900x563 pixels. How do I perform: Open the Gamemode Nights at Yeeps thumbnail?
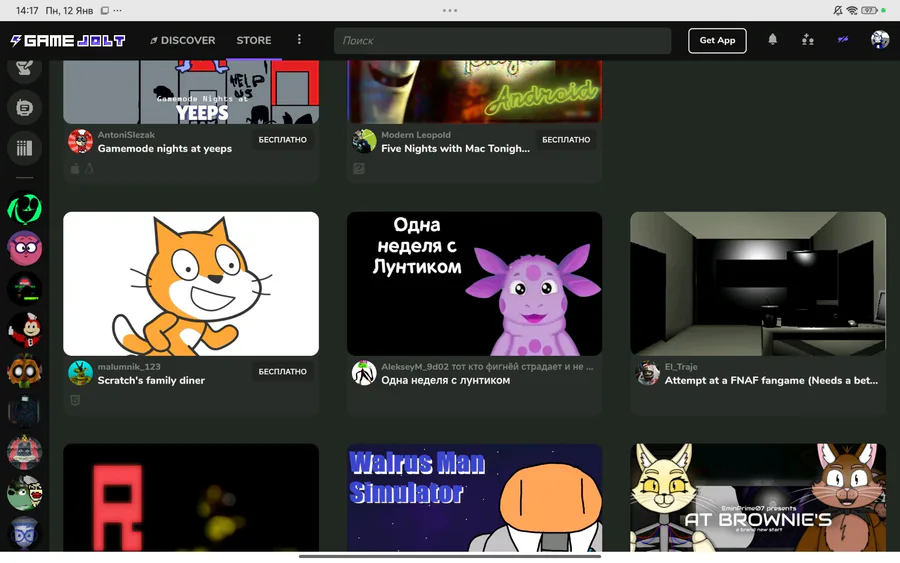[x=191, y=92]
